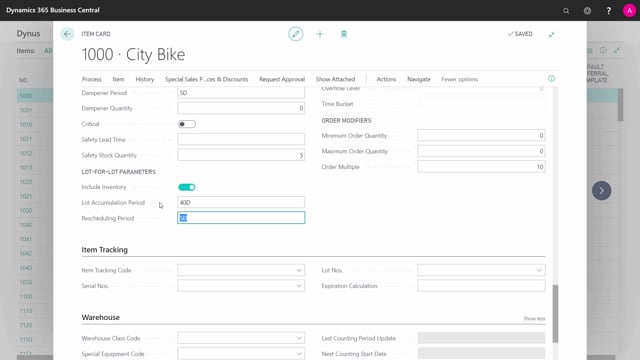Click the item card vertical scrollbar thumb
Viewport: 640px width, 360px height.
[555, 313]
